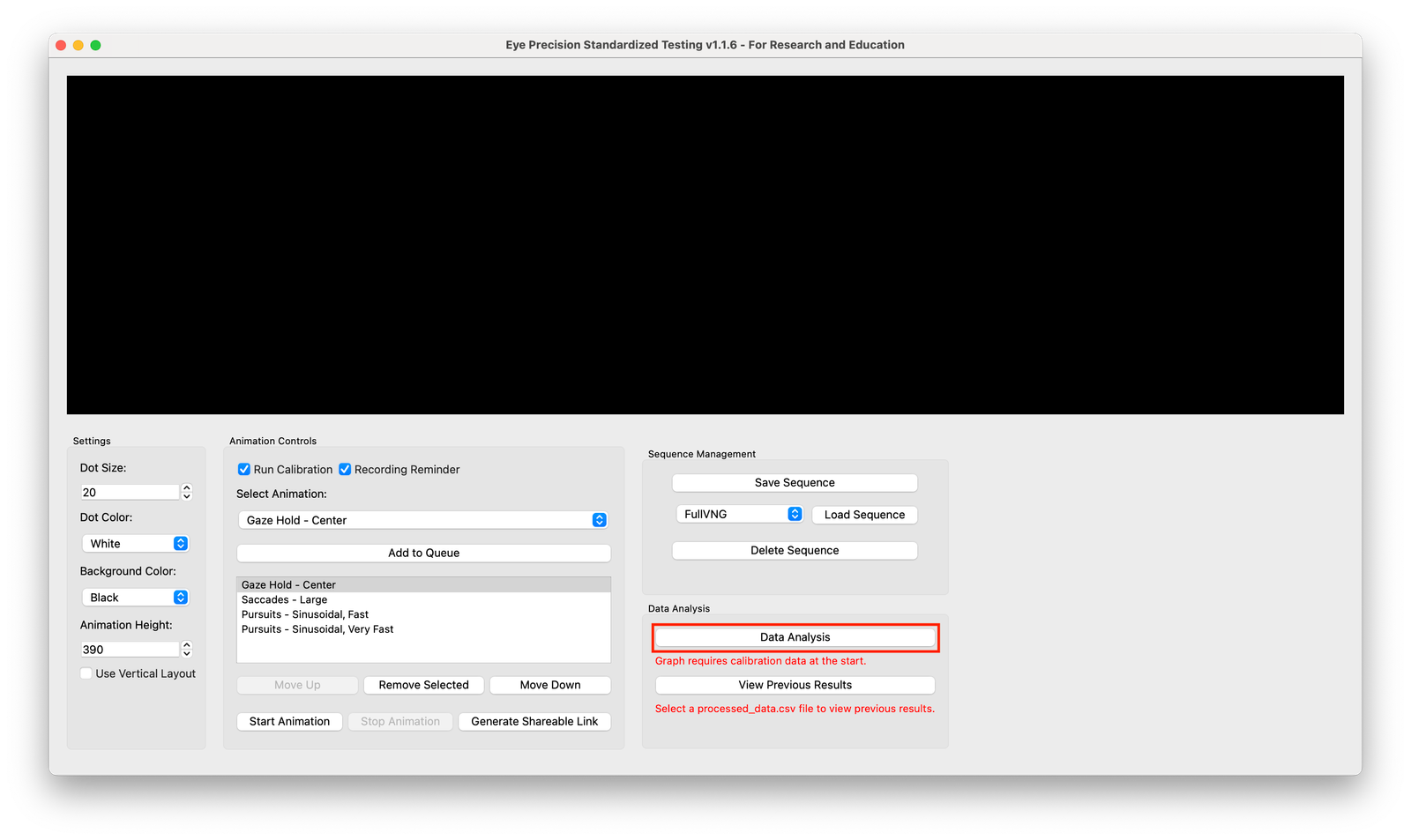Enable the Run Calibration checkbox
The width and height of the screenshot is (1411, 840).
click(244, 470)
